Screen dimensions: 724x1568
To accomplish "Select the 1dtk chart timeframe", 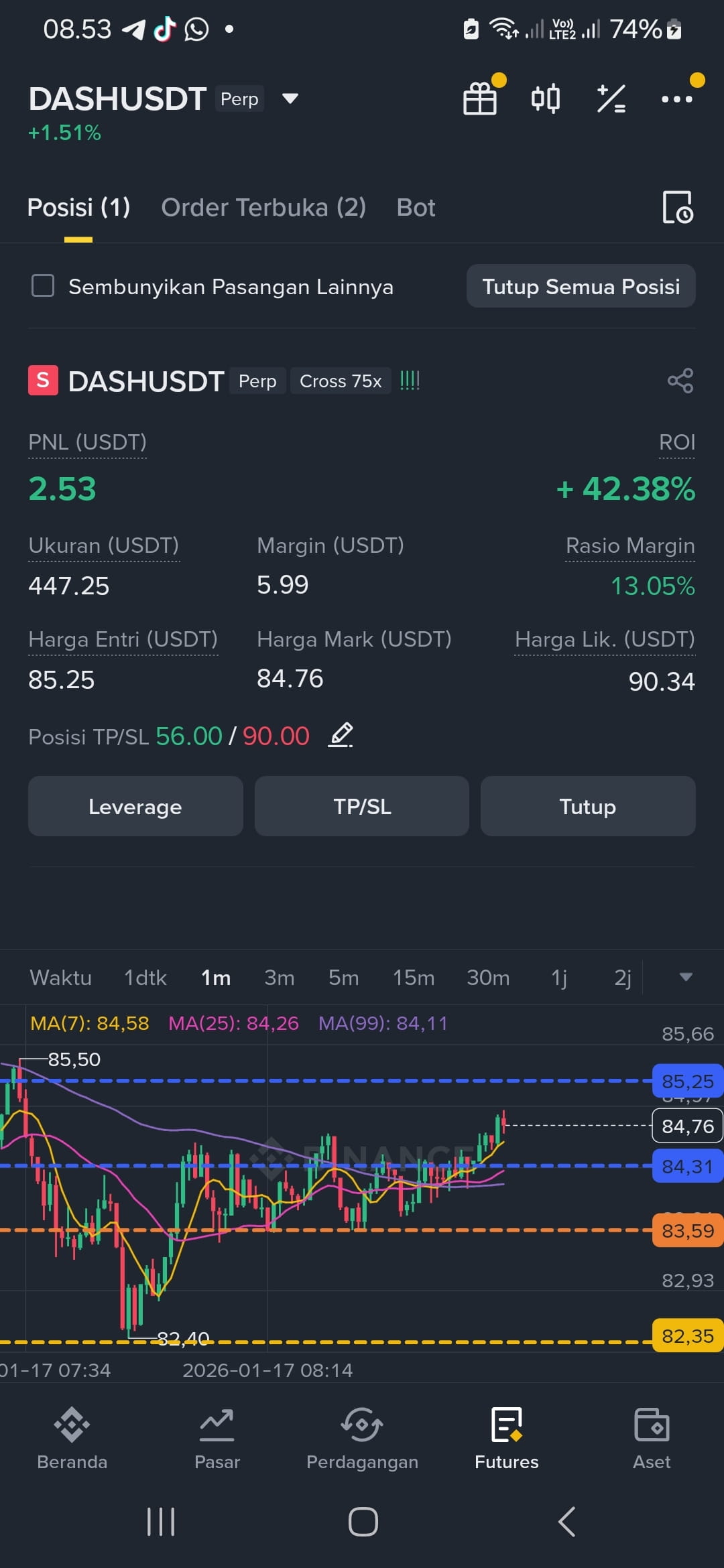I will (145, 978).
